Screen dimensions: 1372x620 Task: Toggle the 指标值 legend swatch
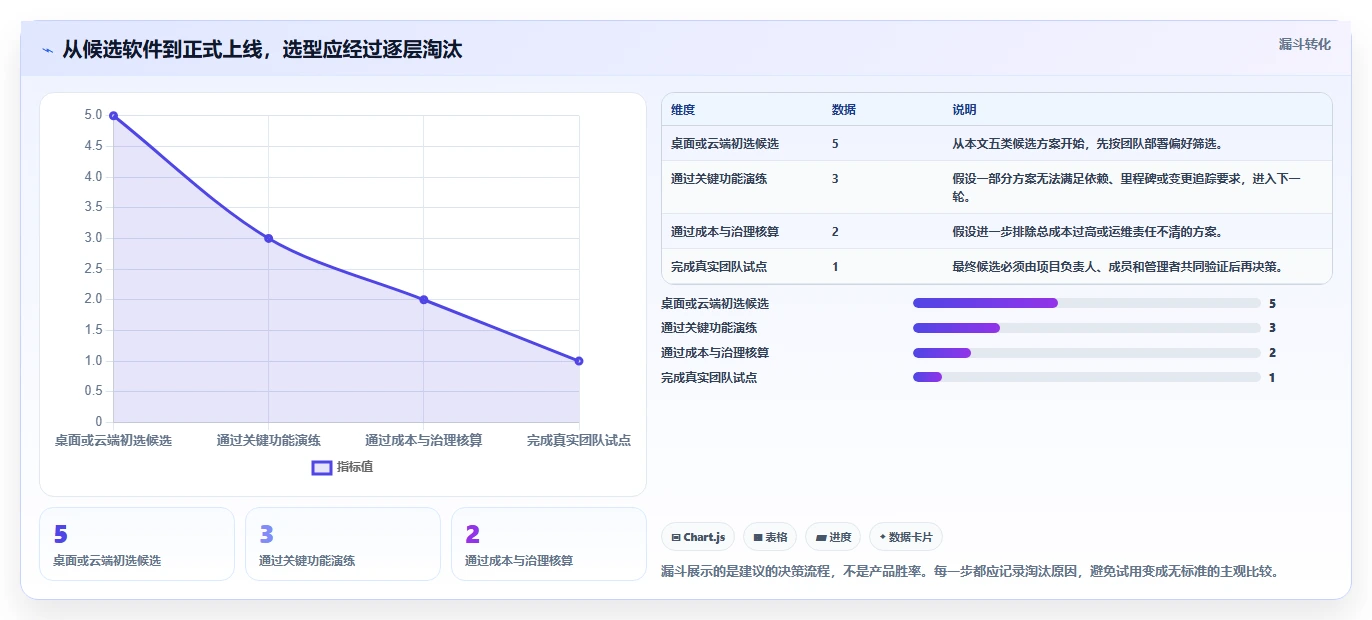coord(322,467)
